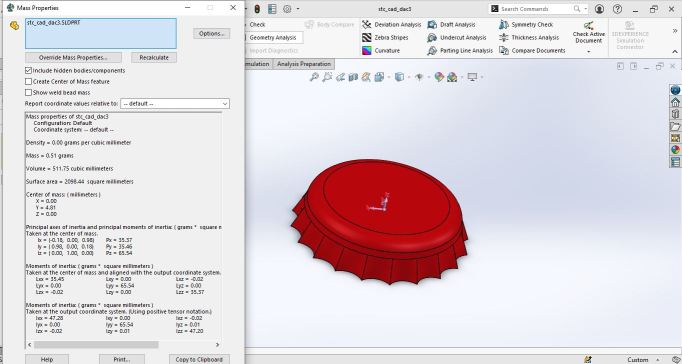Screen dimensions: 682x364
Task: Open Report coordinate values dropdown
Action: [x=175, y=104]
